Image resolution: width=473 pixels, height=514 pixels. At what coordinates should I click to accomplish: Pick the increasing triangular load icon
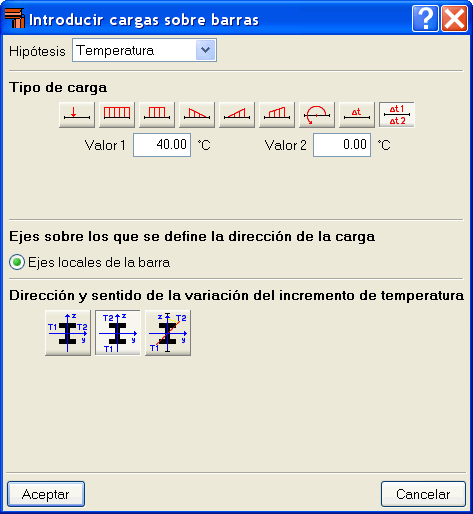pos(237,115)
